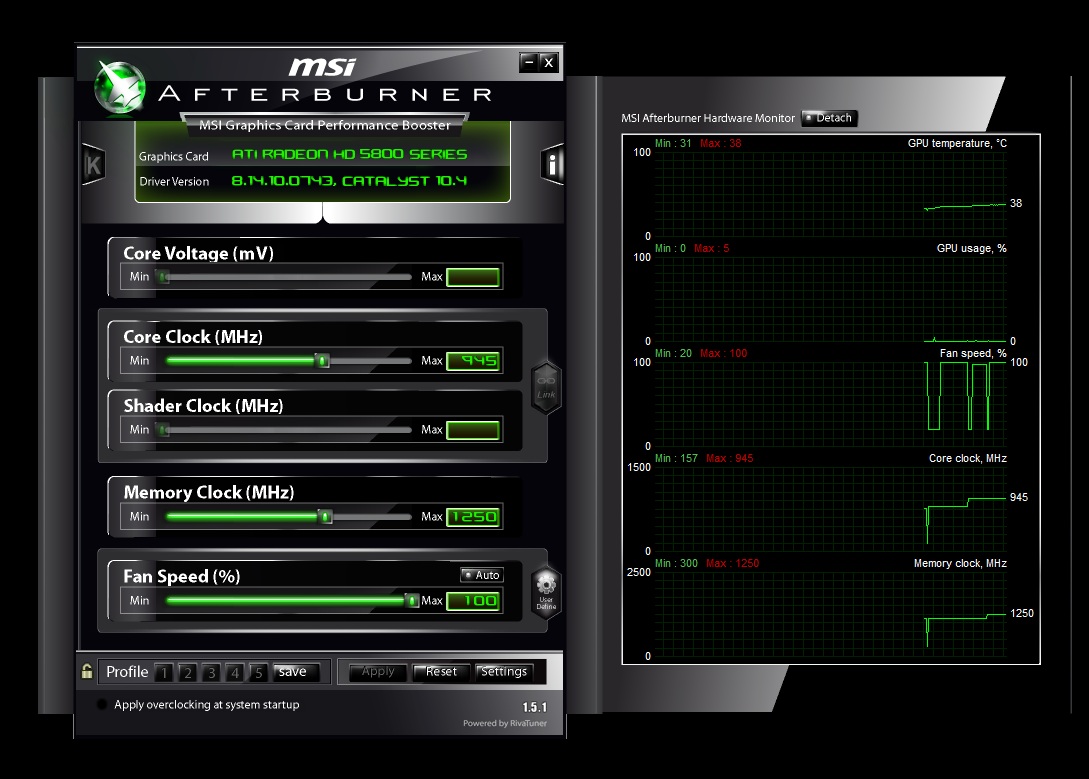
Task: Toggle Auto fan speed mode
Action: 481,575
